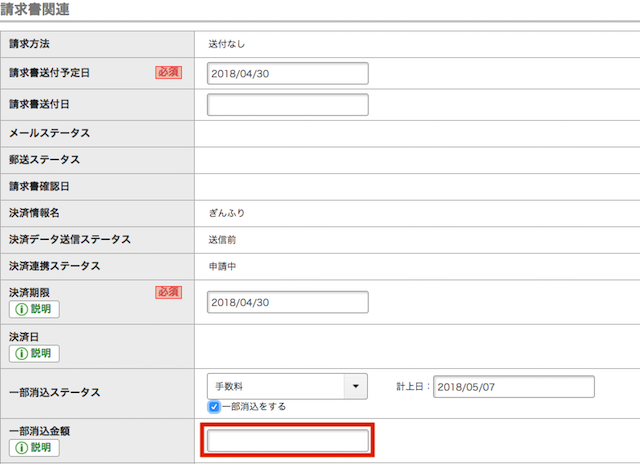Click the 計上日 date field showing 2018/05/07
Screen dimensions: 640x464
[x=513, y=386]
